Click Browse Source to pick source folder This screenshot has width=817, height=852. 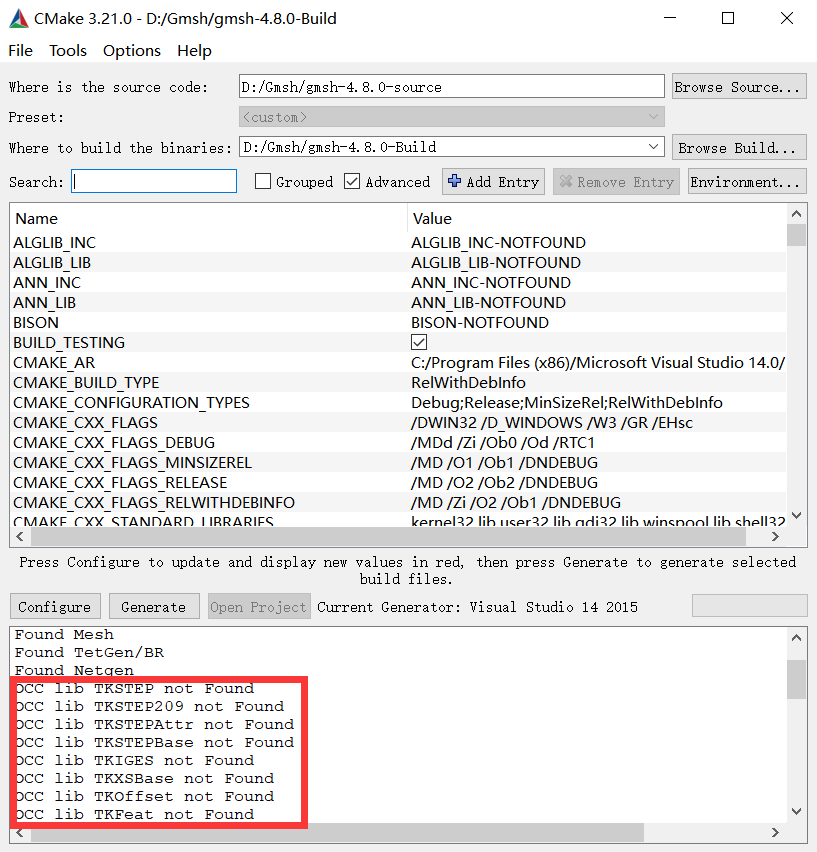(x=738, y=86)
